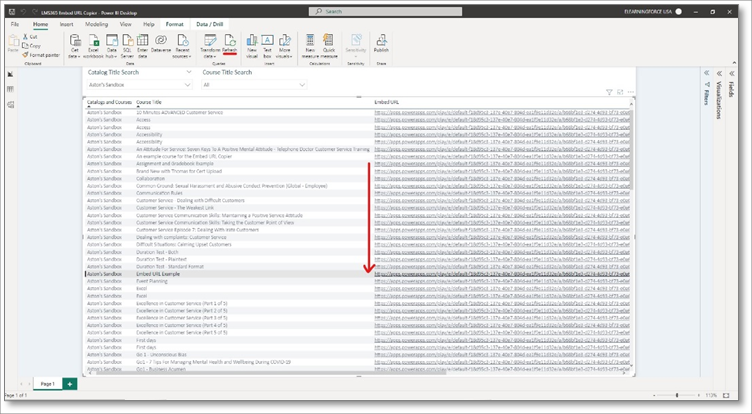
Task: Click the Transform data icon
Action: tap(211, 44)
